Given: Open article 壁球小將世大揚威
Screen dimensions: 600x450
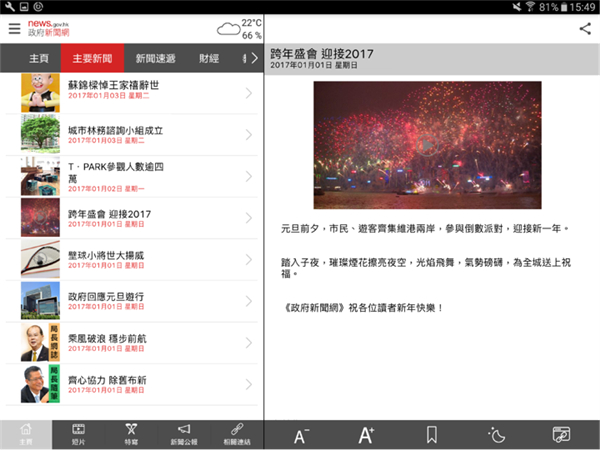Looking at the screenshot, I should click(132, 259).
